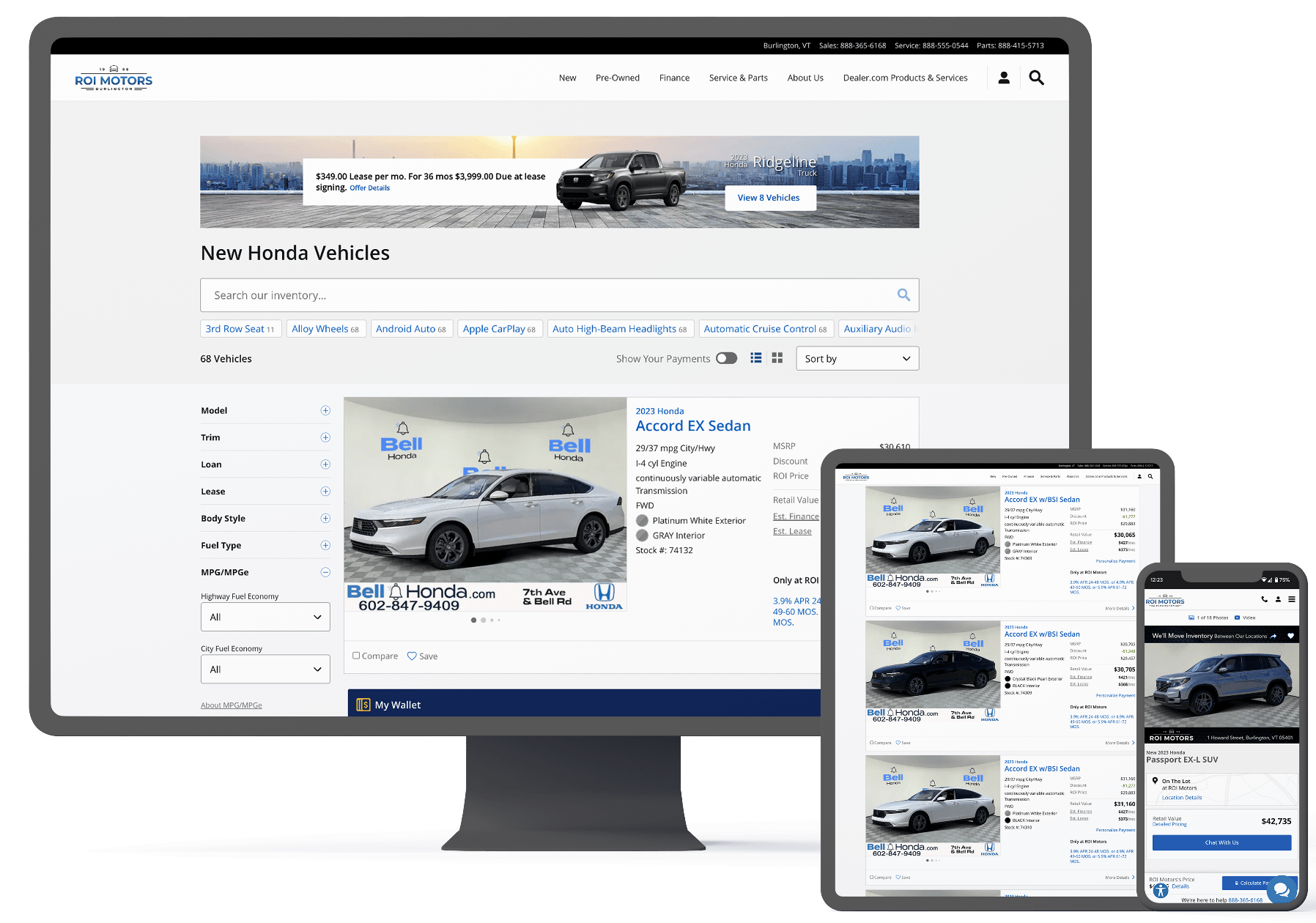Open the Highway Fuel Economy dropdown
The width and height of the screenshot is (1316, 923).
[x=265, y=617]
